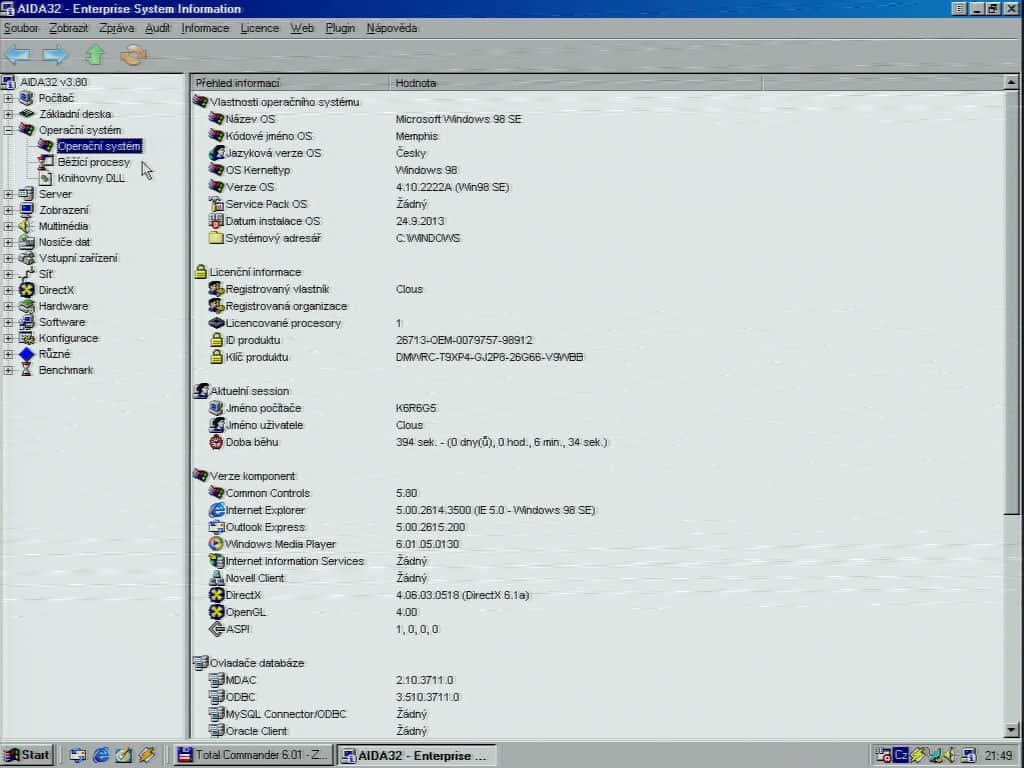The height and width of the screenshot is (768, 1024).
Task: Click the Cz keyboard language tray indicator
Action: coord(901,755)
